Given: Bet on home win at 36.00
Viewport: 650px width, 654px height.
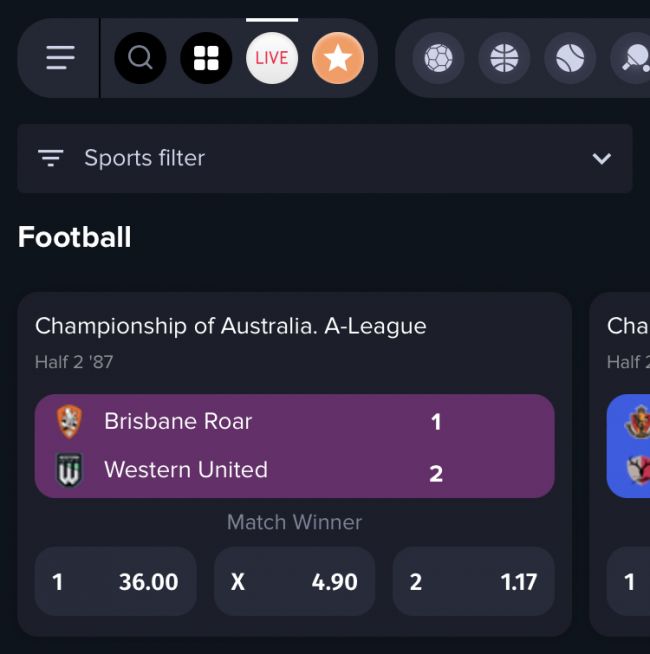Looking at the screenshot, I should (x=115, y=581).
